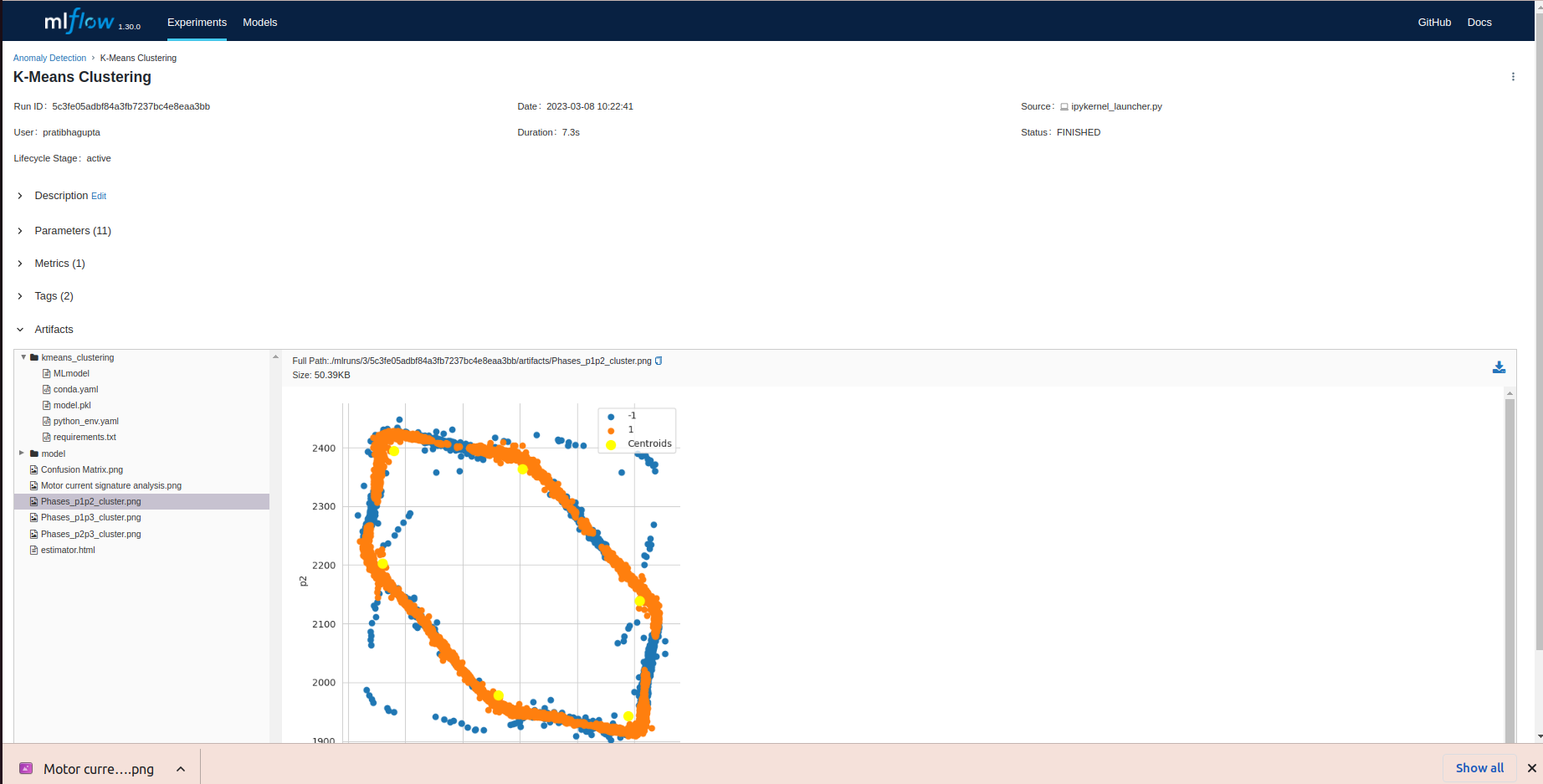Collapse the Artifacts section
Viewport: 1543px width, 784px height.
click(20, 330)
